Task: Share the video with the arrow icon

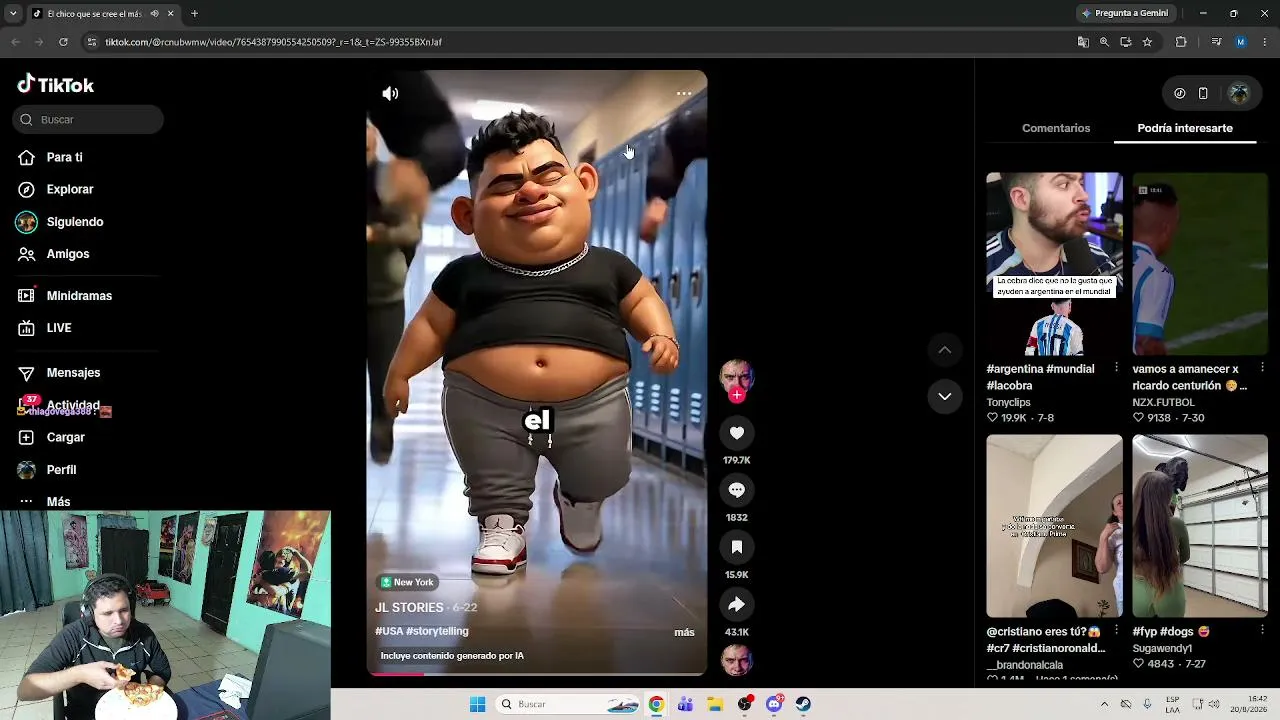Action: pyautogui.click(x=737, y=604)
